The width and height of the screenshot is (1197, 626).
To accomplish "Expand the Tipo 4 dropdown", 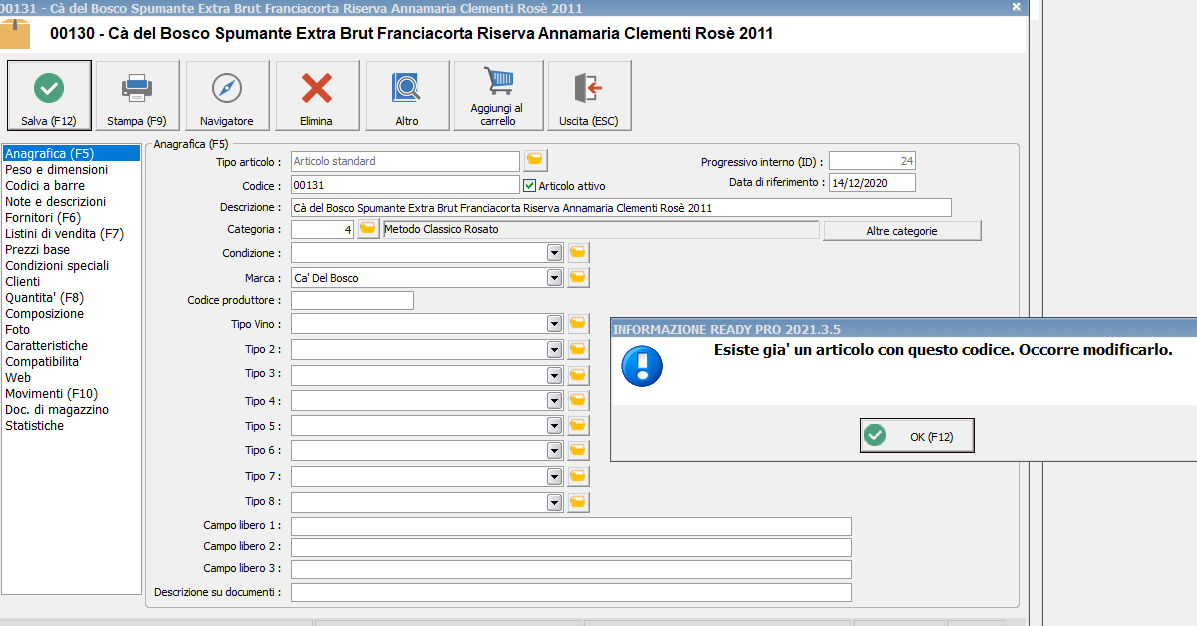I will [x=555, y=400].
